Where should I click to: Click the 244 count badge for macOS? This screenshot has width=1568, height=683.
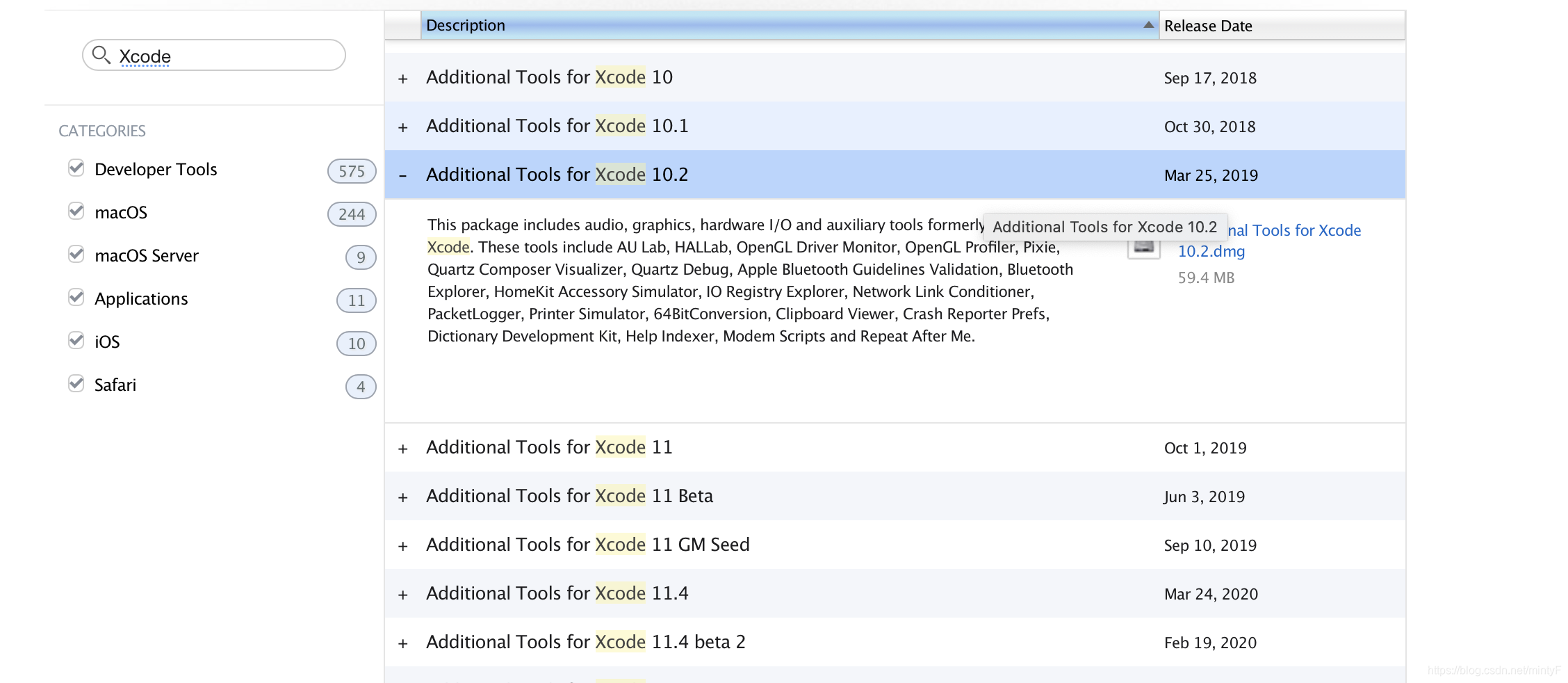tap(352, 214)
